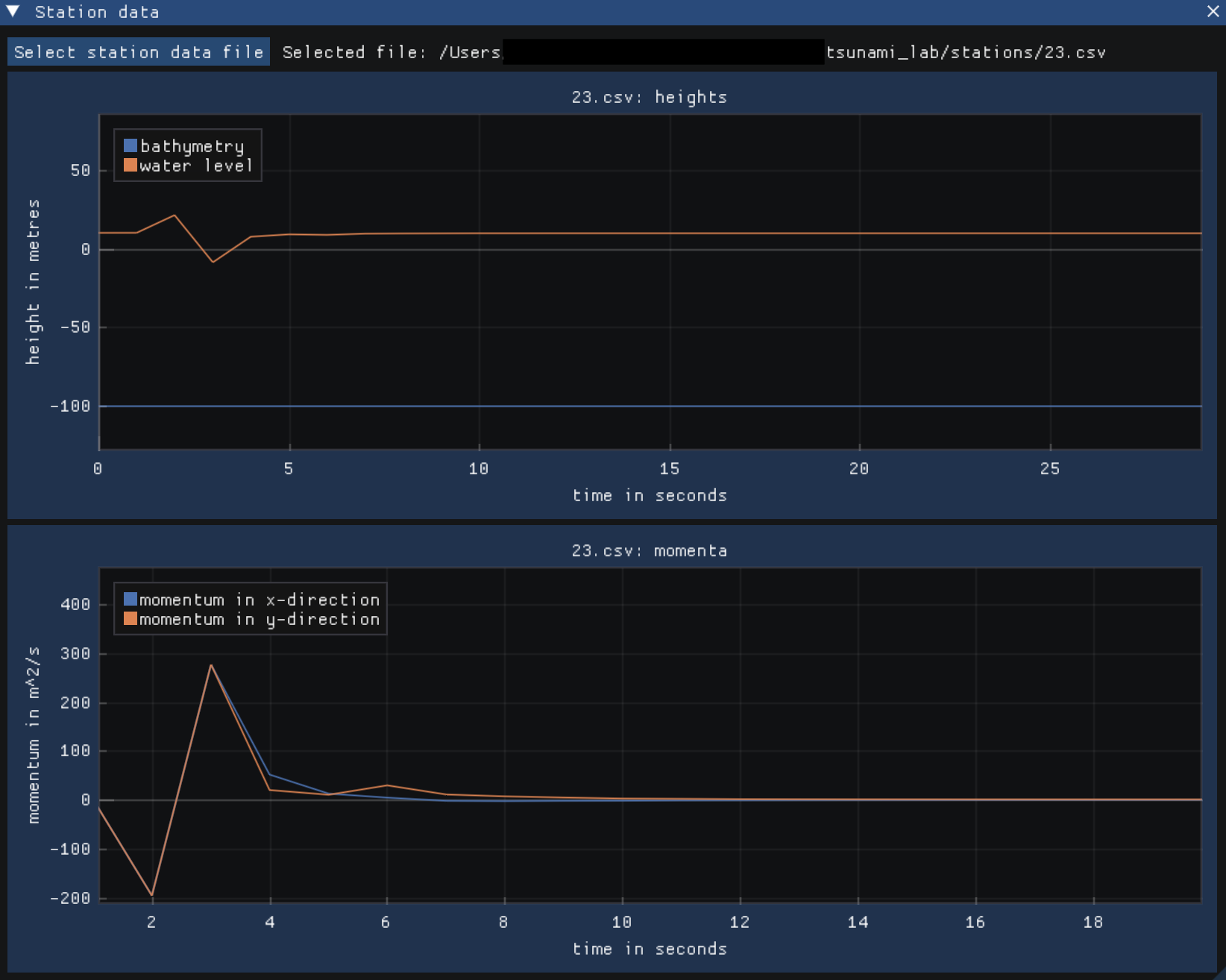
Task: Click the '23.csv: heights' plot title
Action: (x=650, y=98)
